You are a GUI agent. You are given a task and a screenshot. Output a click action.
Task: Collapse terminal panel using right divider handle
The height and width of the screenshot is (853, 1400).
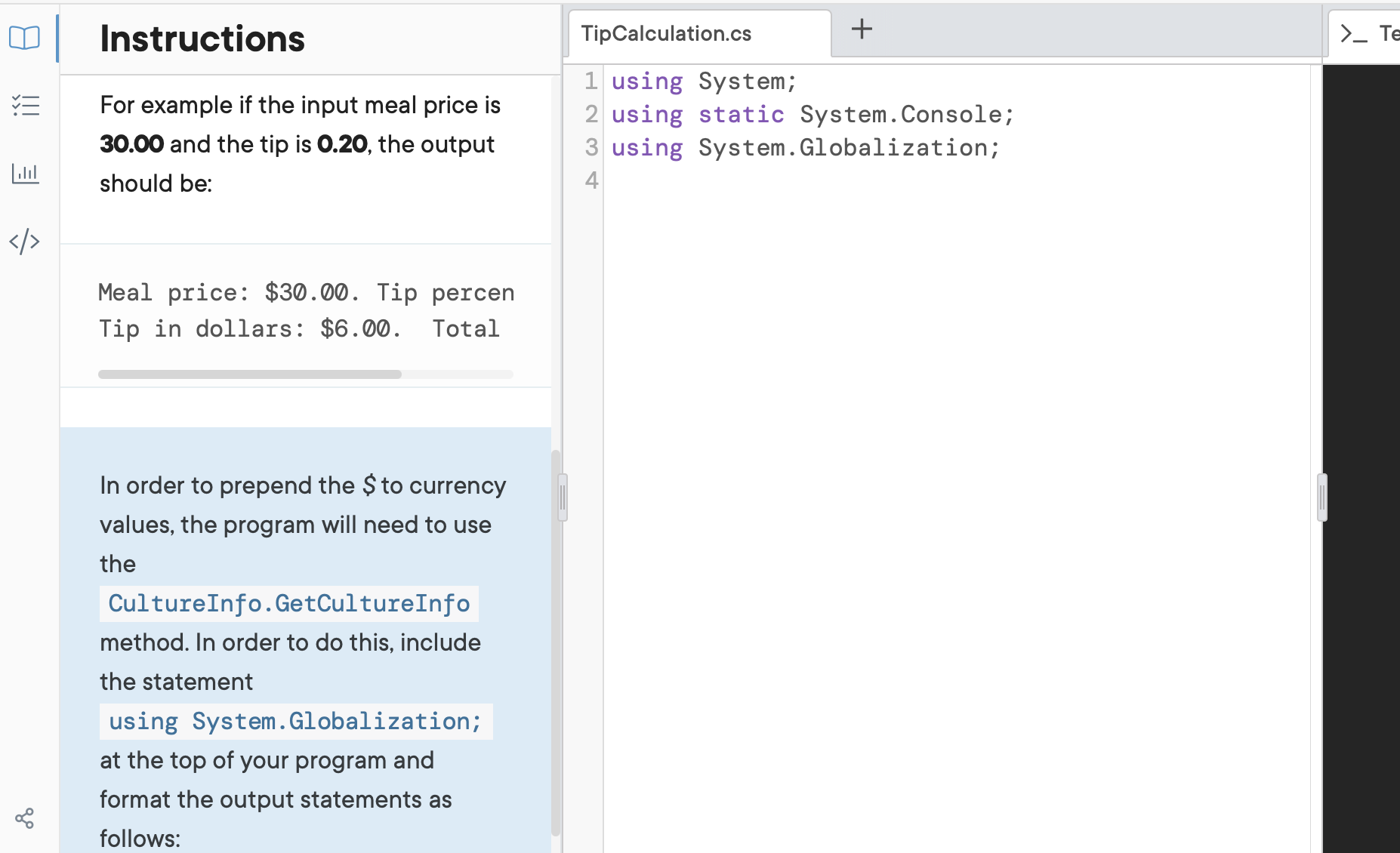1321,497
